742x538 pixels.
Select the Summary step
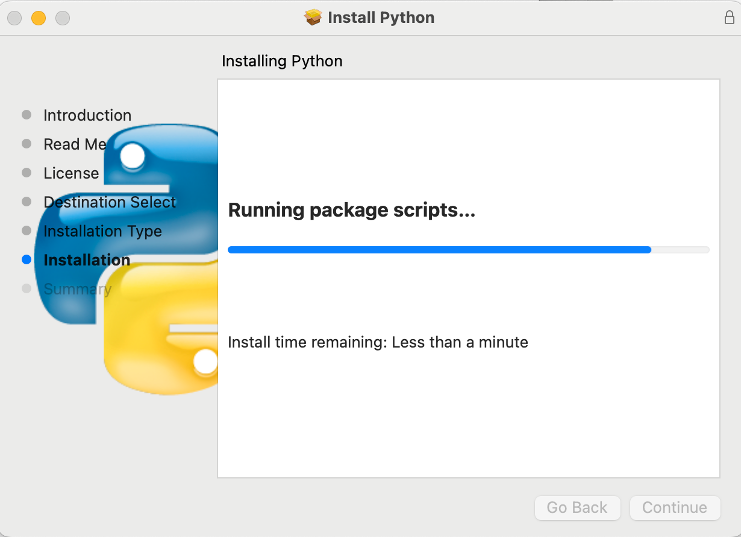click(78, 289)
